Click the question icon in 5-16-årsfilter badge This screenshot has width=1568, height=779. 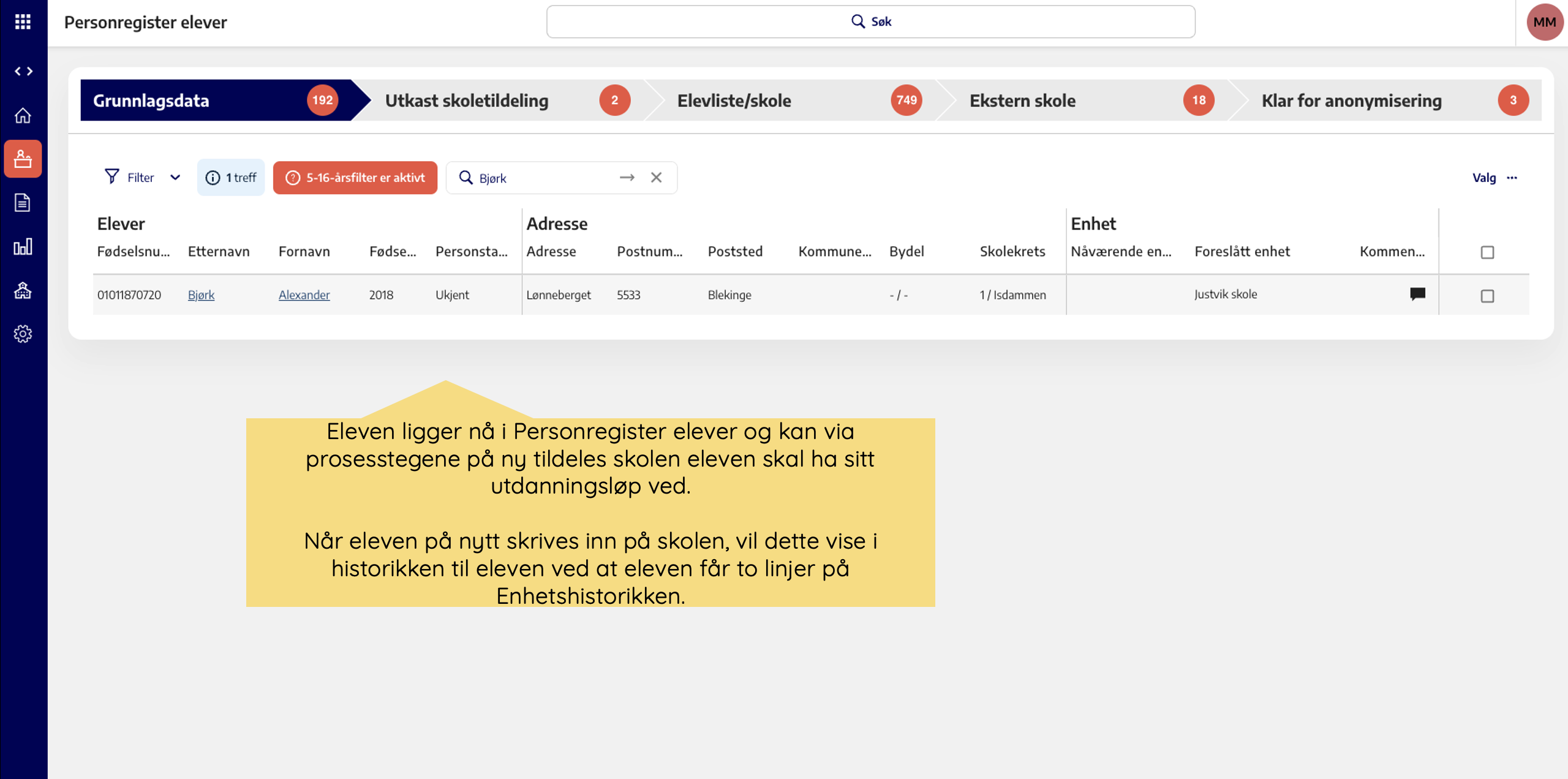293,178
